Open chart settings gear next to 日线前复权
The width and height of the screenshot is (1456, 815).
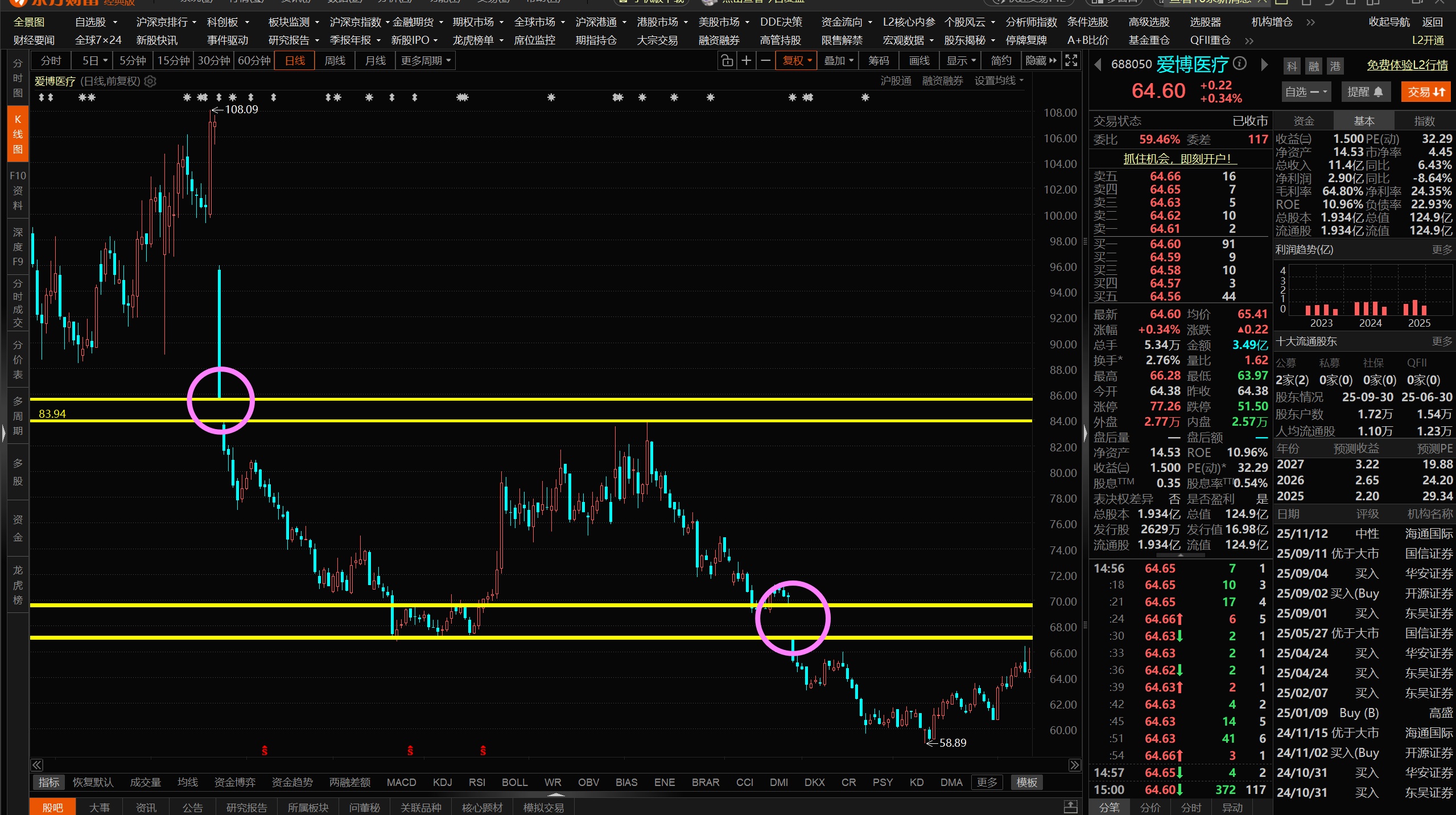tap(150, 81)
